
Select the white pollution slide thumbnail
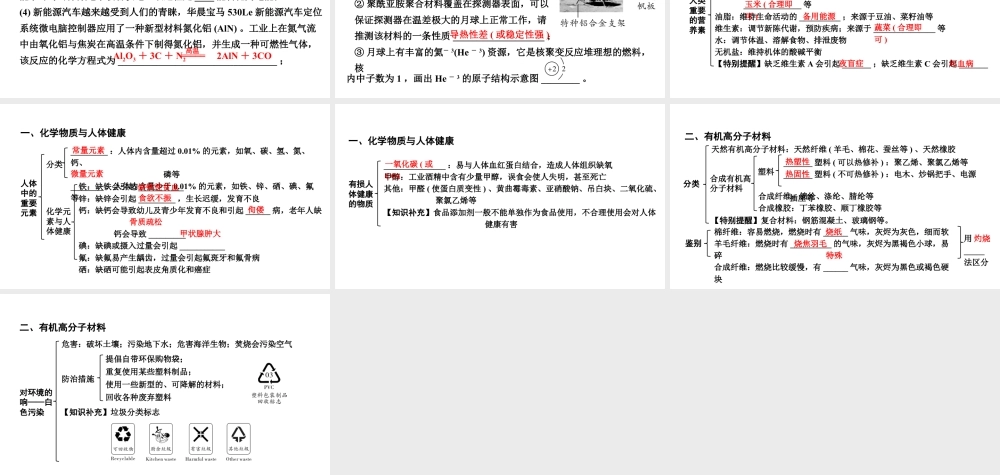(165, 384)
